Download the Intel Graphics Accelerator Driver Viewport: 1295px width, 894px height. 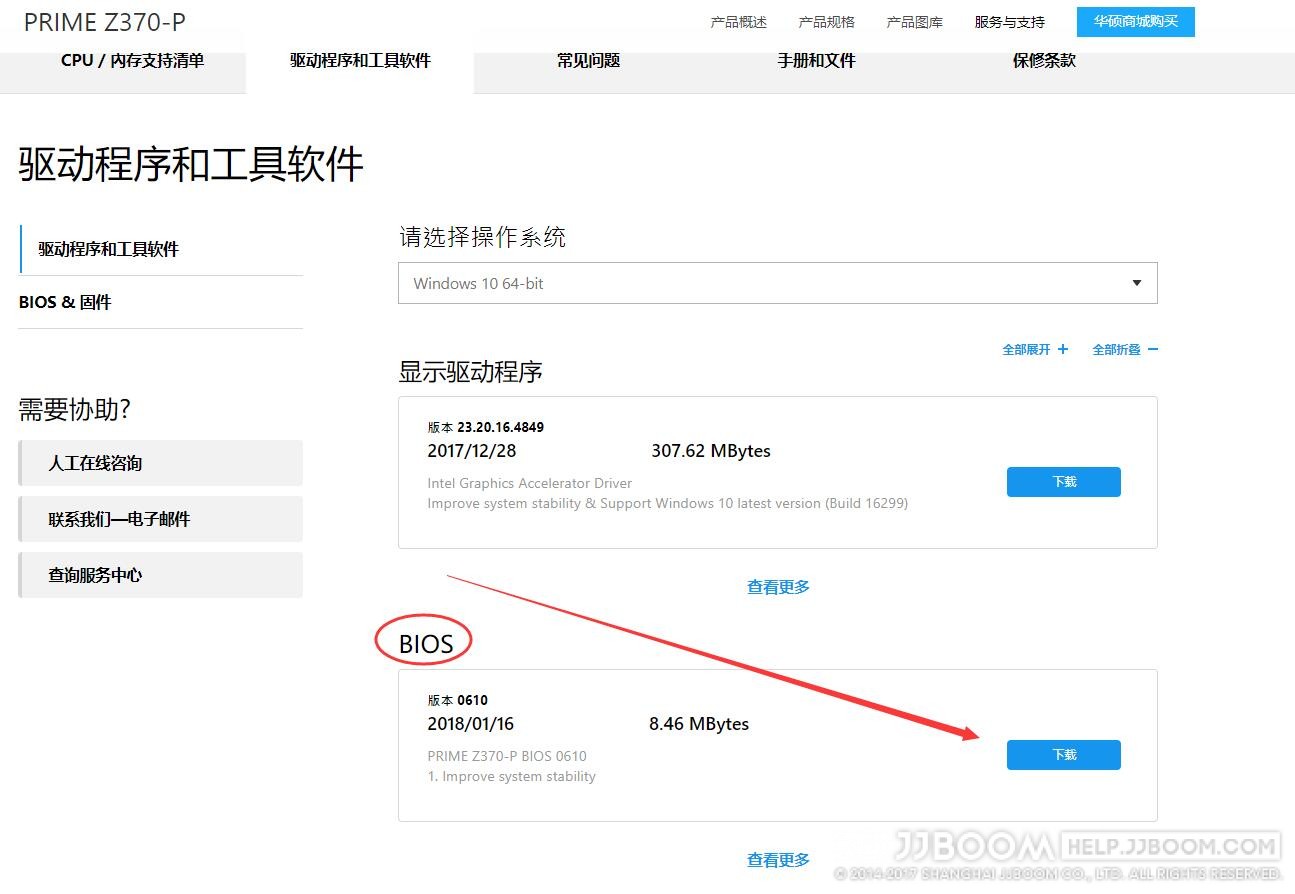tap(1063, 481)
